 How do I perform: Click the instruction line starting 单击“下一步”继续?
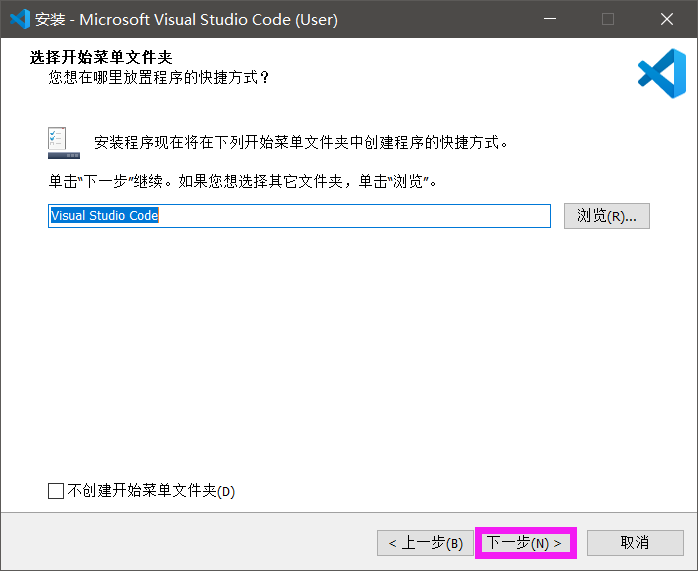pyautogui.click(x=243, y=181)
